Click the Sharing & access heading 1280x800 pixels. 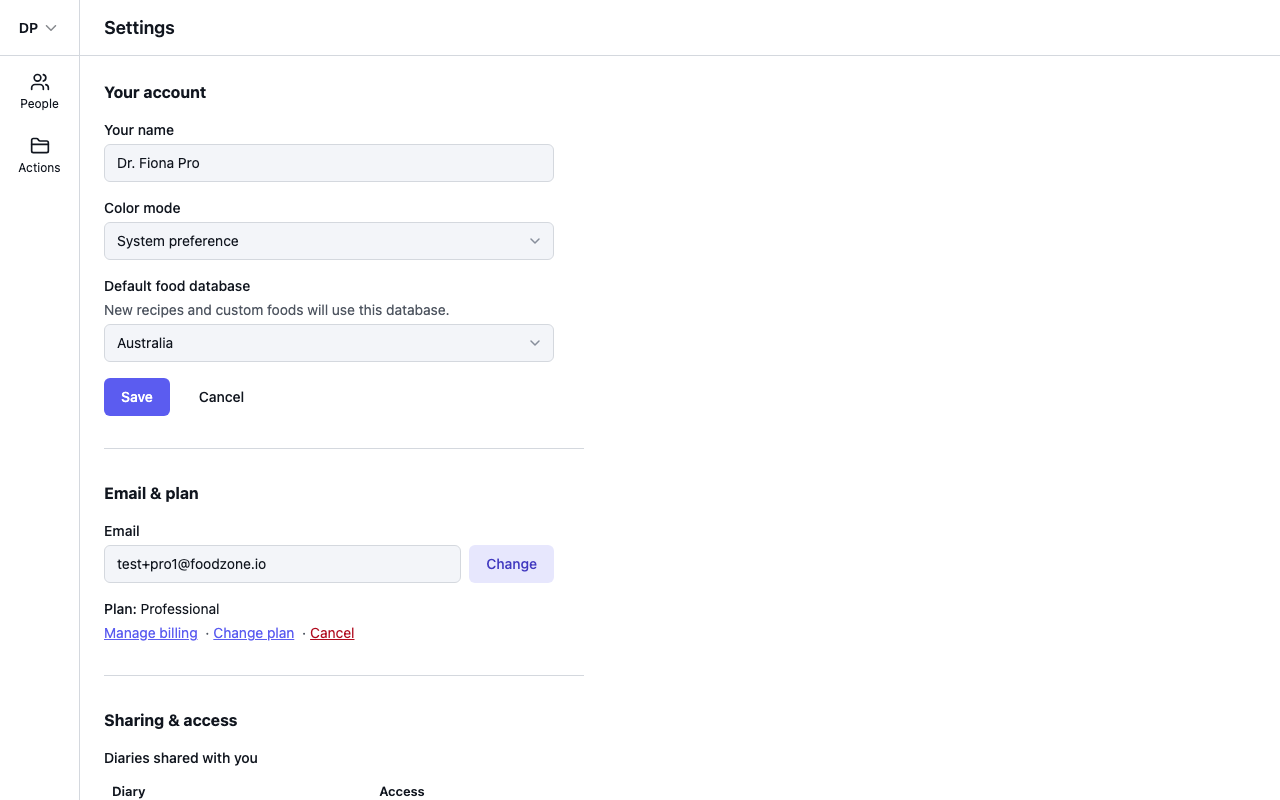[171, 720]
